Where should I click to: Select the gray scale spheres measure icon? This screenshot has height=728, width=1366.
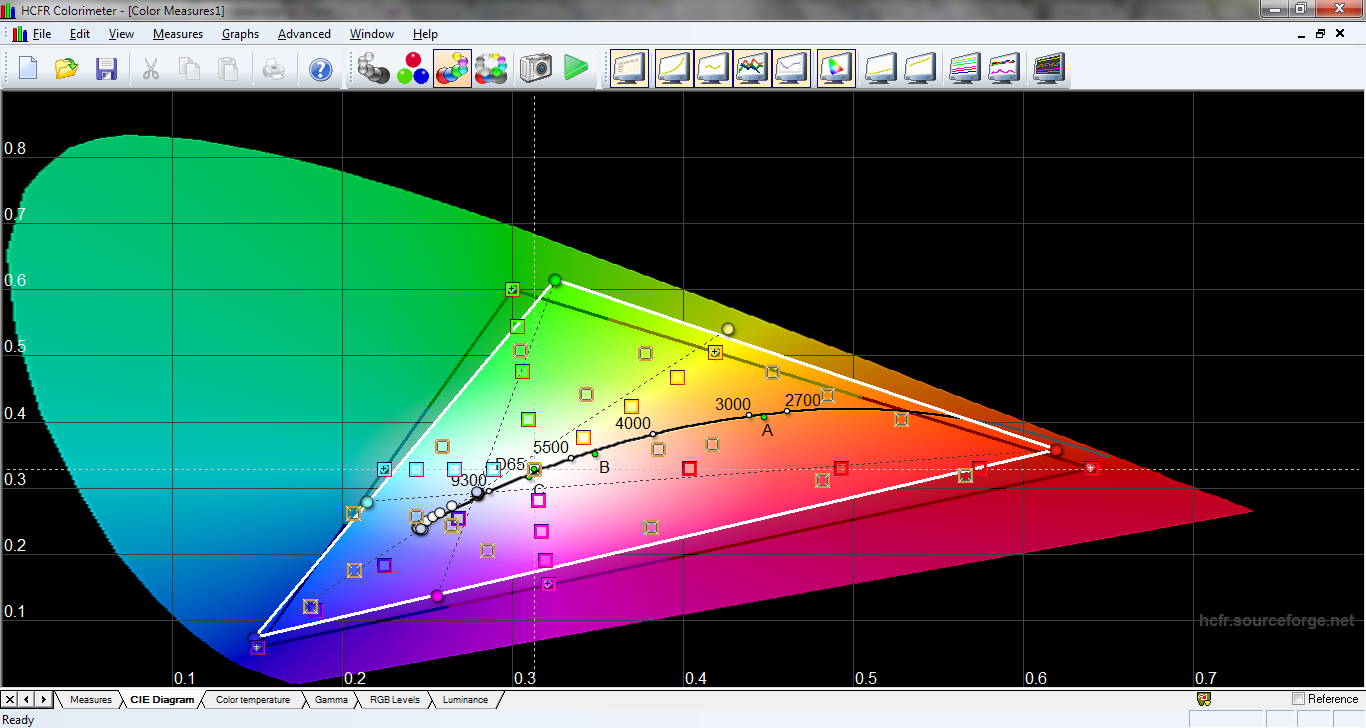[373, 68]
